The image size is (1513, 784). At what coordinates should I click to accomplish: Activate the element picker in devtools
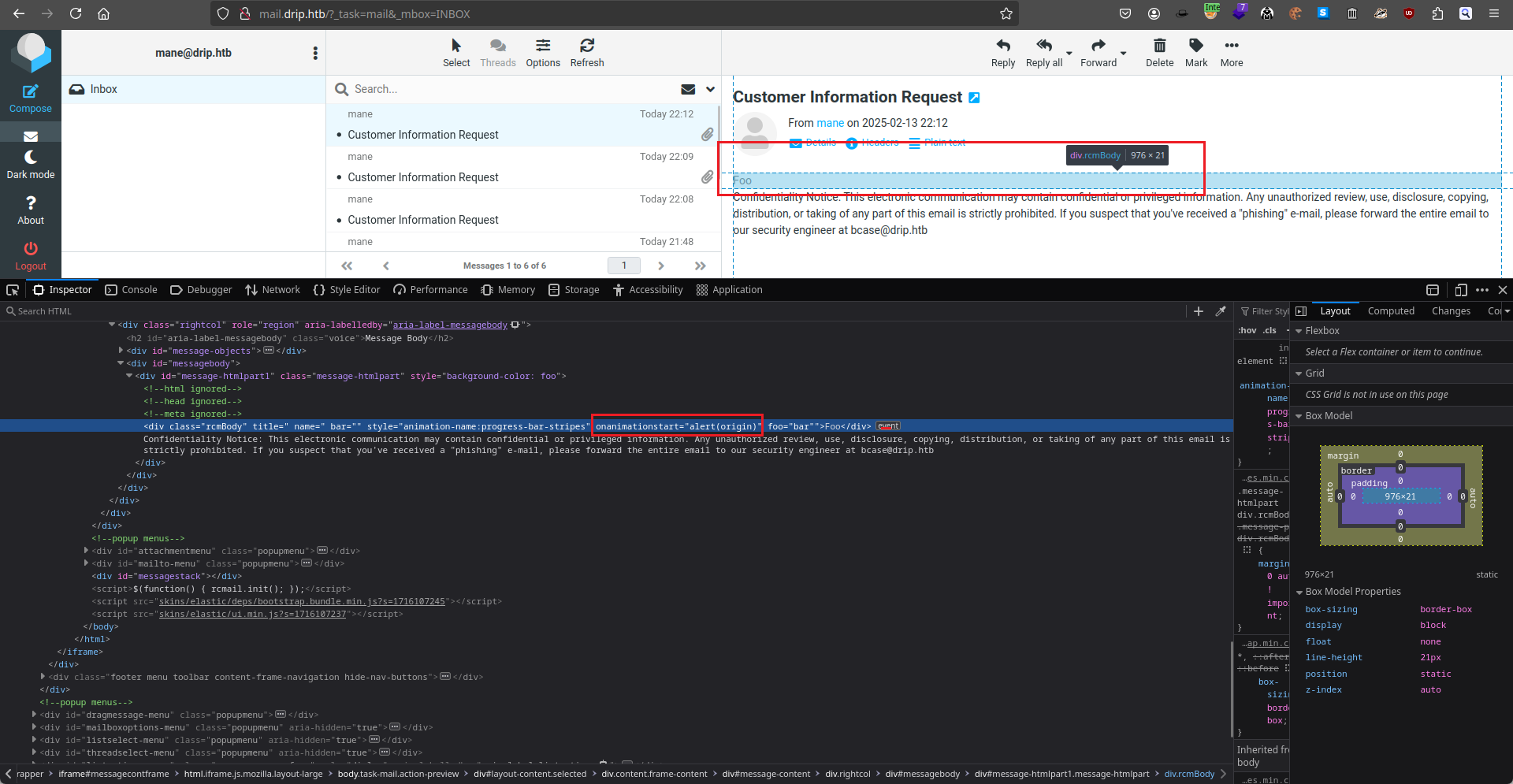13,290
